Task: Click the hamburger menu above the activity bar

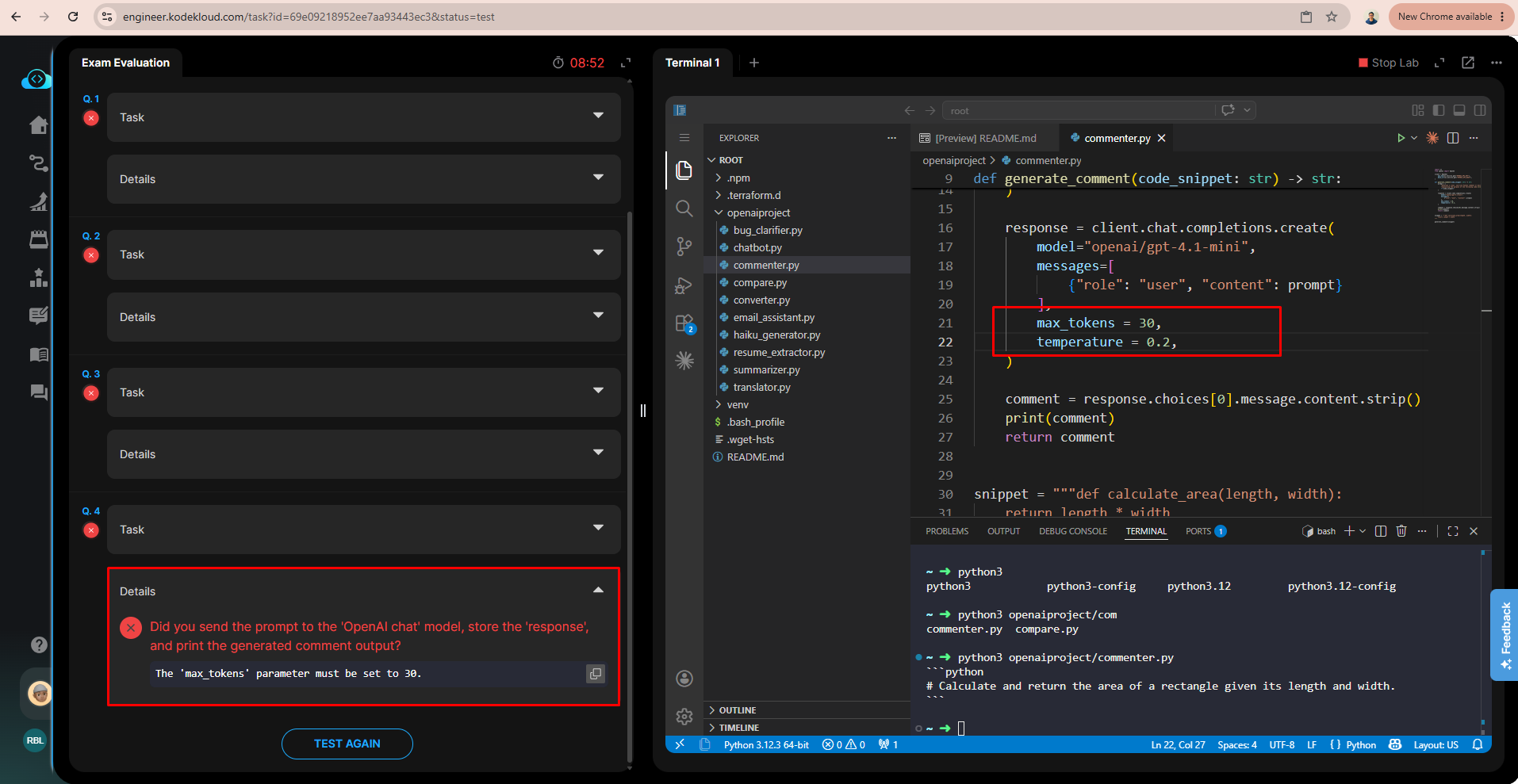Action: pos(684,138)
